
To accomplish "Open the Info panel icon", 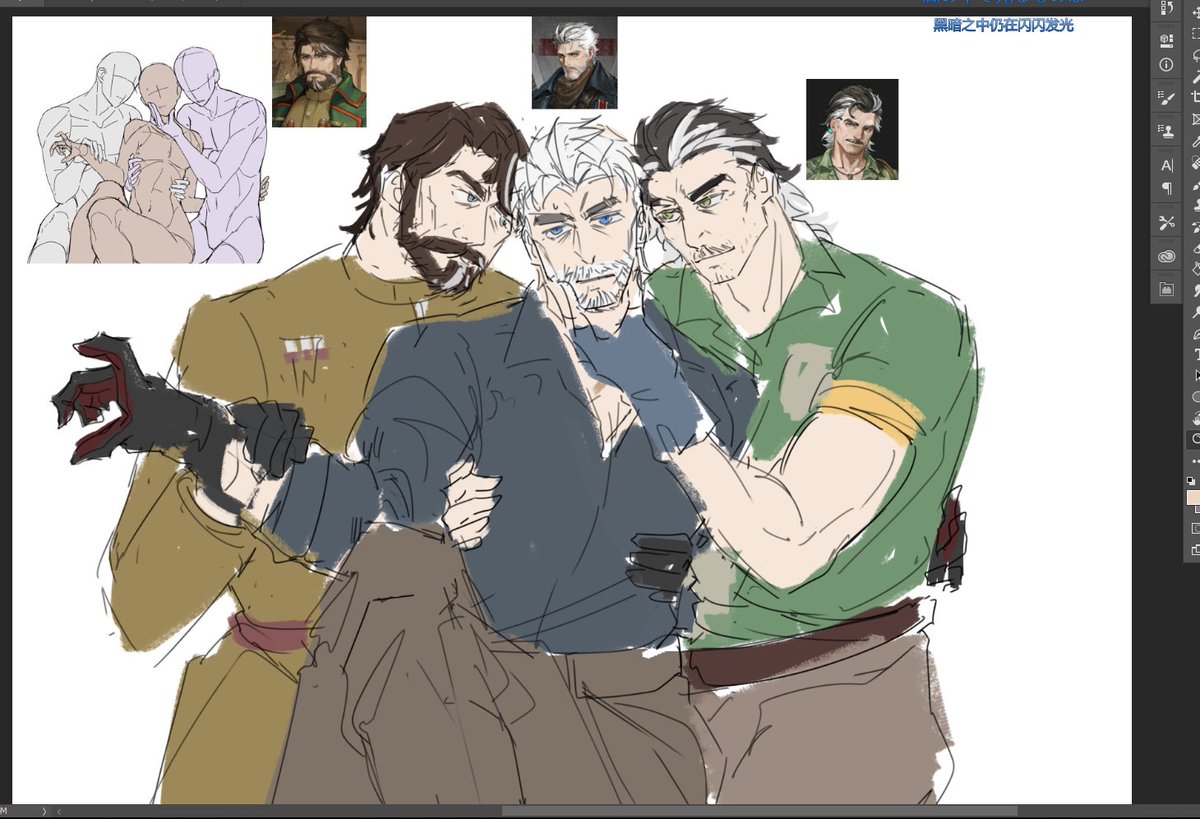I will pyautogui.click(x=1166, y=65).
